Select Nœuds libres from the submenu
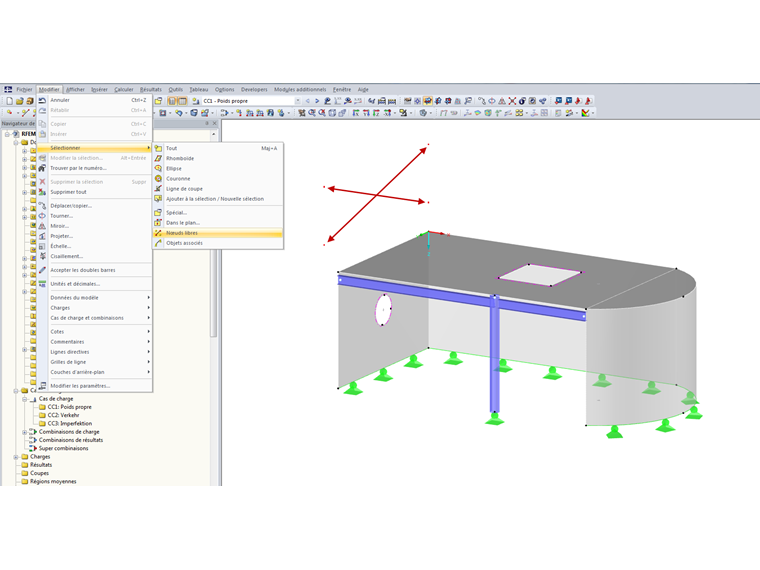 (218, 233)
